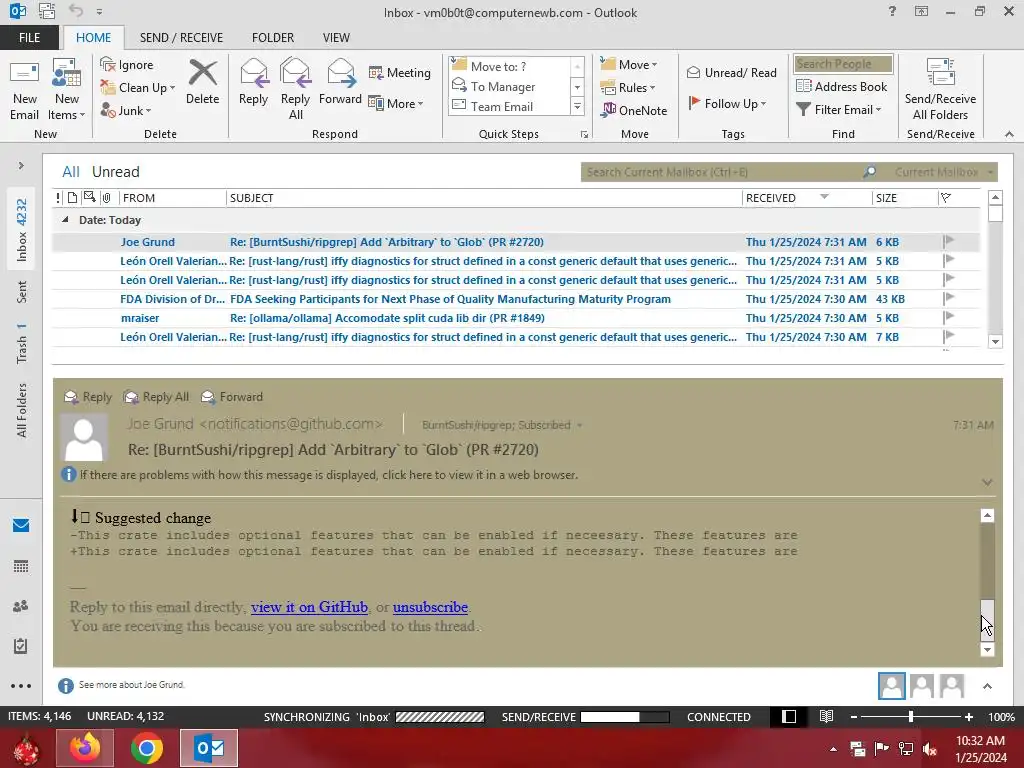The image size is (1024, 768).
Task: Open the Move dropdown
Action: tap(629, 65)
